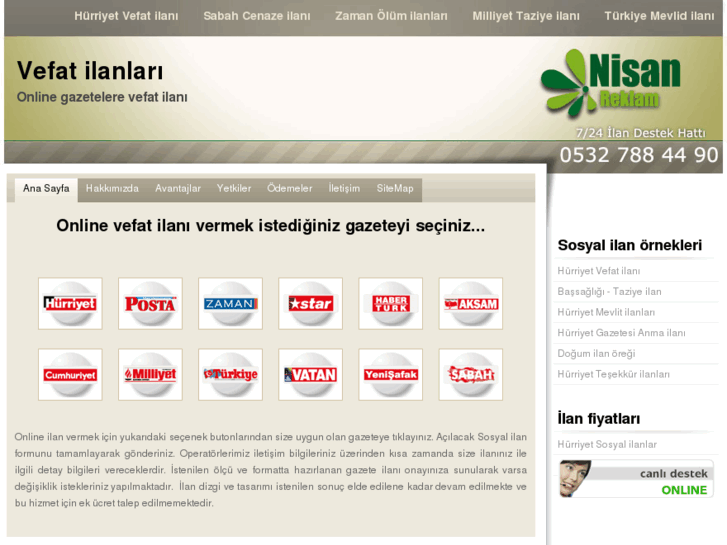Choose the Yeni Şafak newspaper logo

click(390, 375)
